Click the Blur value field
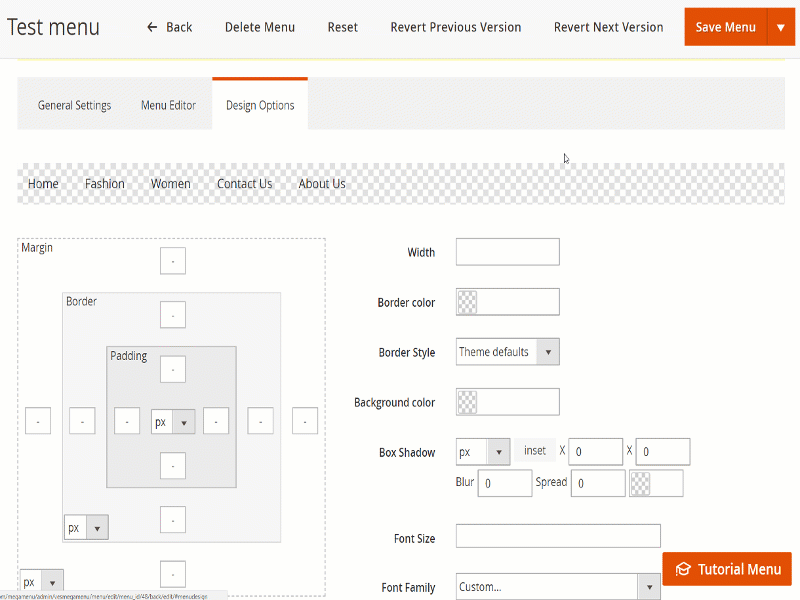The width and height of the screenshot is (800, 600). click(x=504, y=483)
